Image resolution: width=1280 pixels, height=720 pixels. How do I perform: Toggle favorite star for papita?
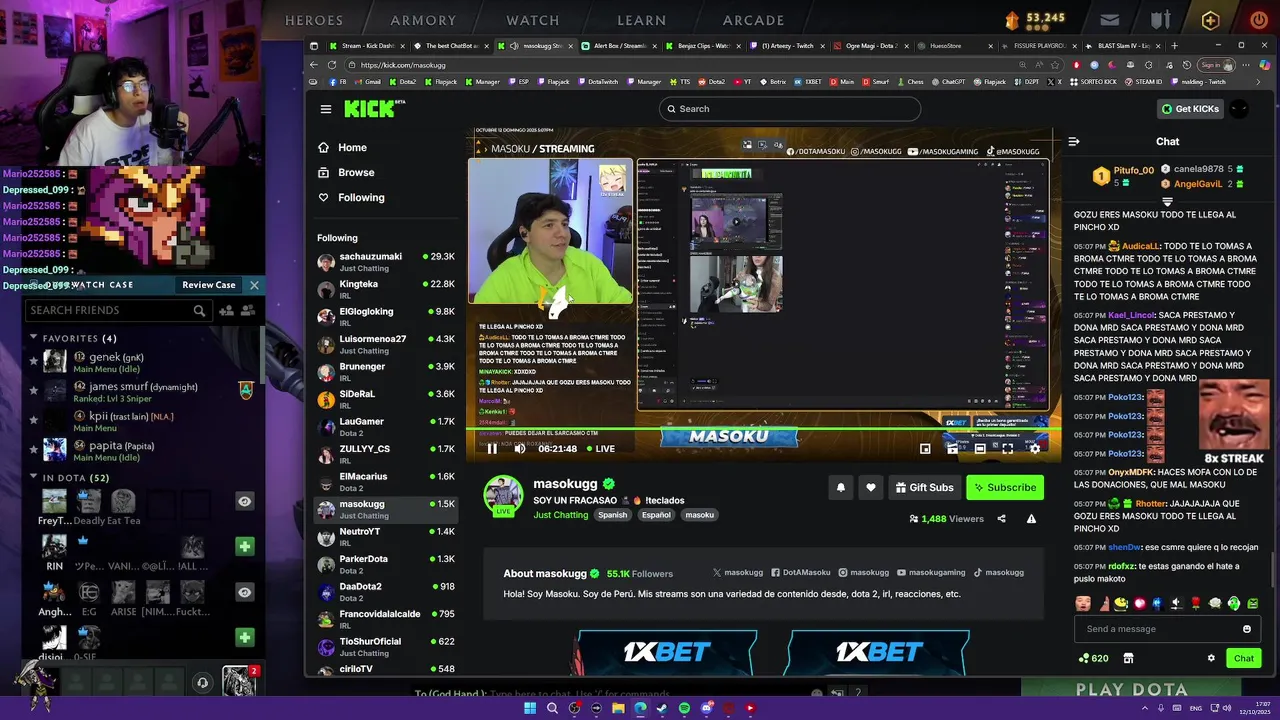click(x=33, y=449)
